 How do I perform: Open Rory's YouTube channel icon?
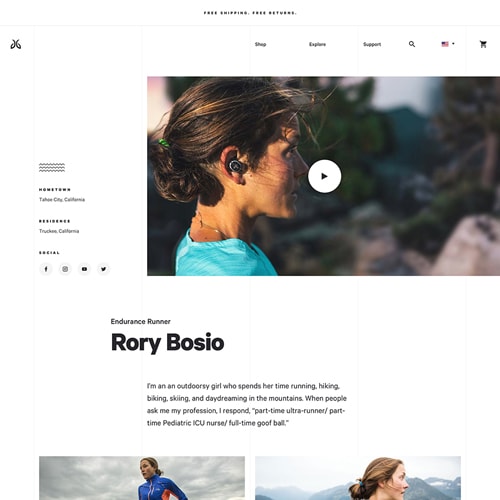pyautogui.click(x=84, y=269)
